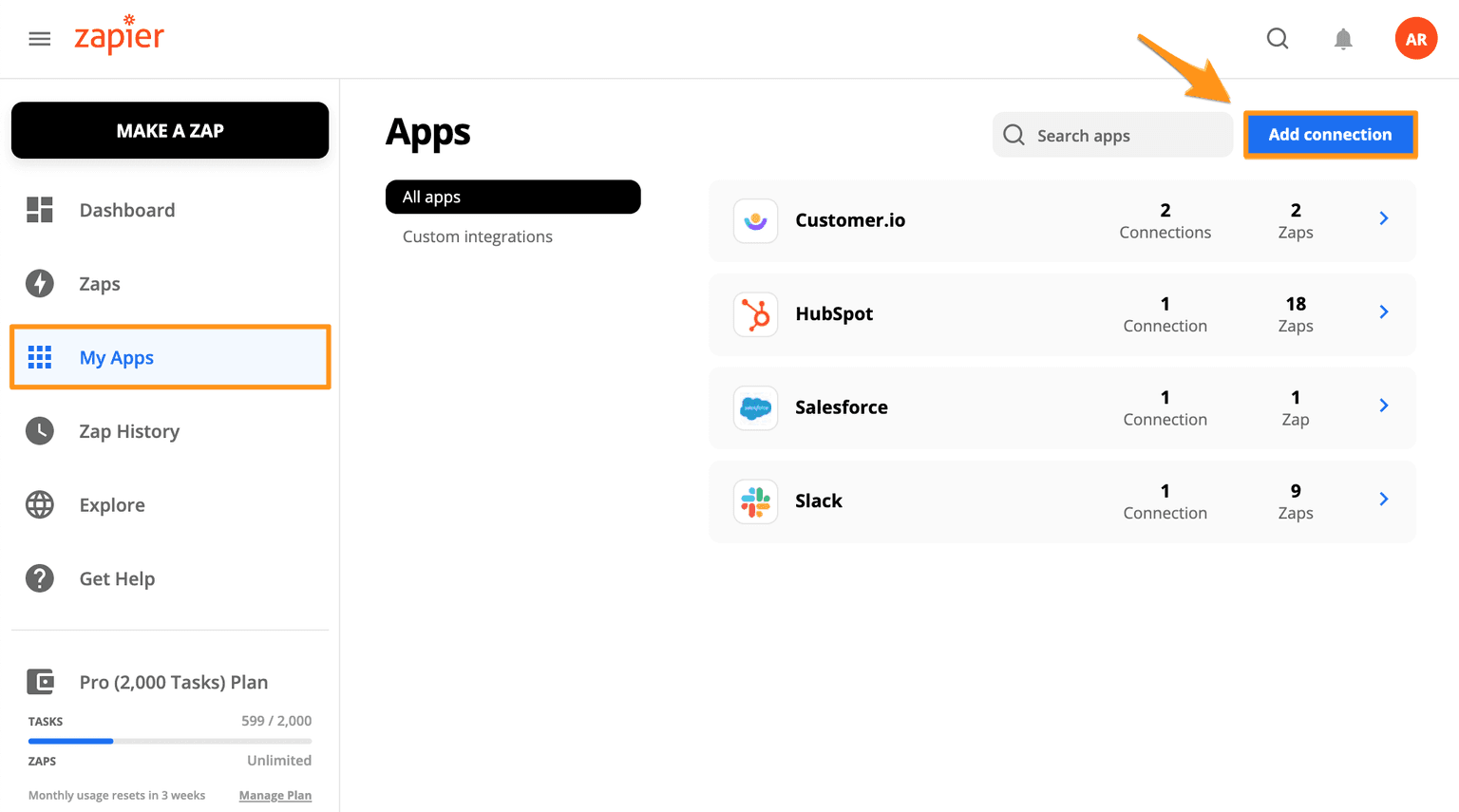Click the Get Help question mark icon
This screenshot has height=812, width=1459.
click(40, 577)
